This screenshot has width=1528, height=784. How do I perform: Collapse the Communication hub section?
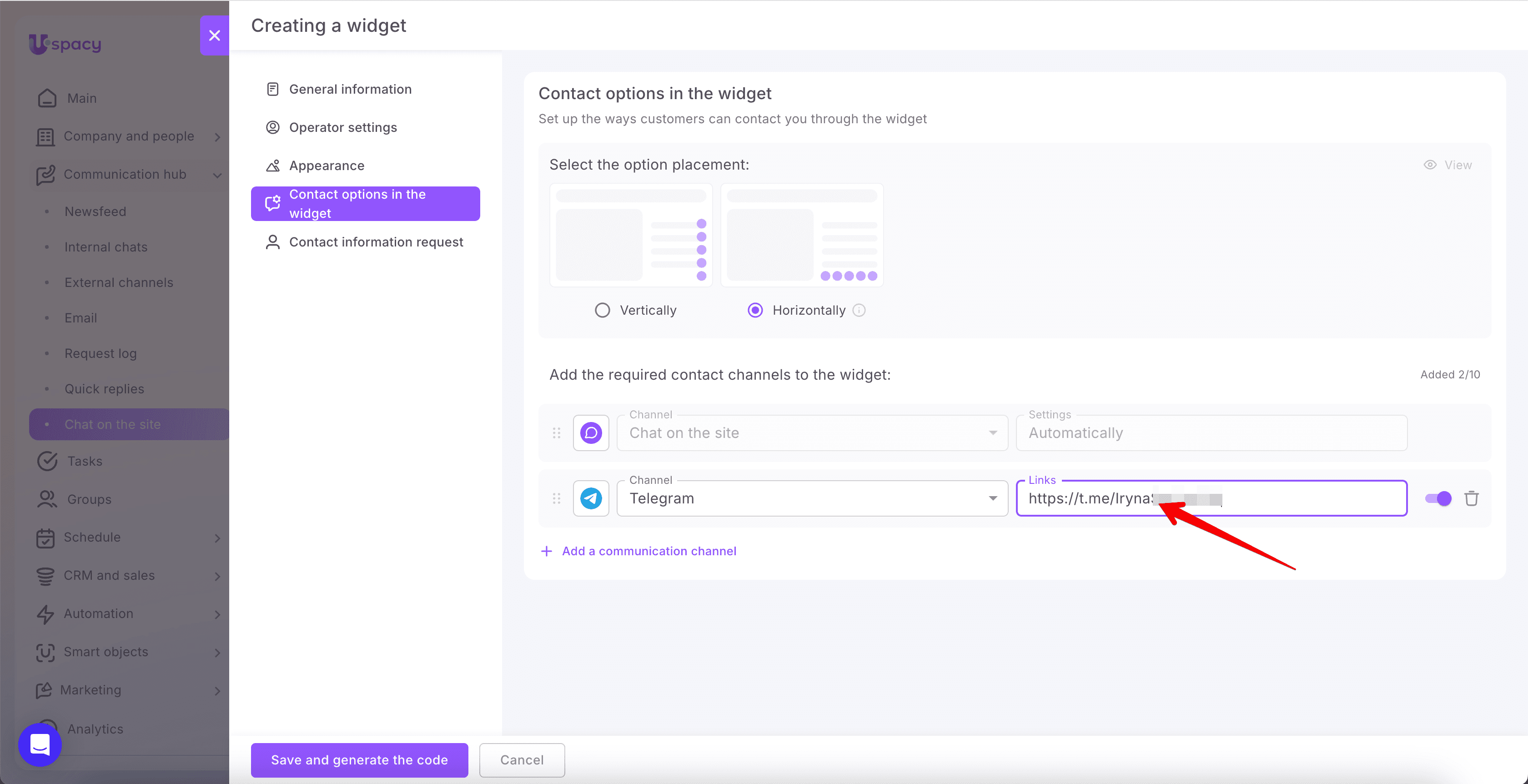point(129,174)
